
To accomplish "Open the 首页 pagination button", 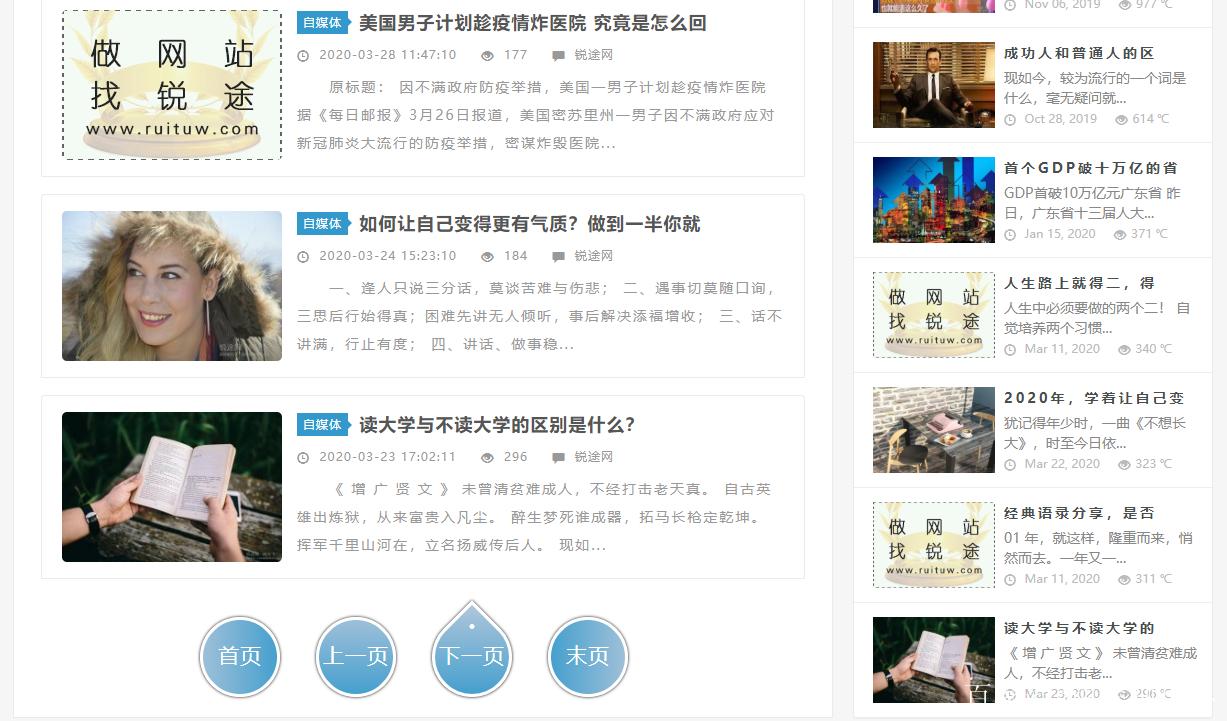I will click(x=240, y=657).
